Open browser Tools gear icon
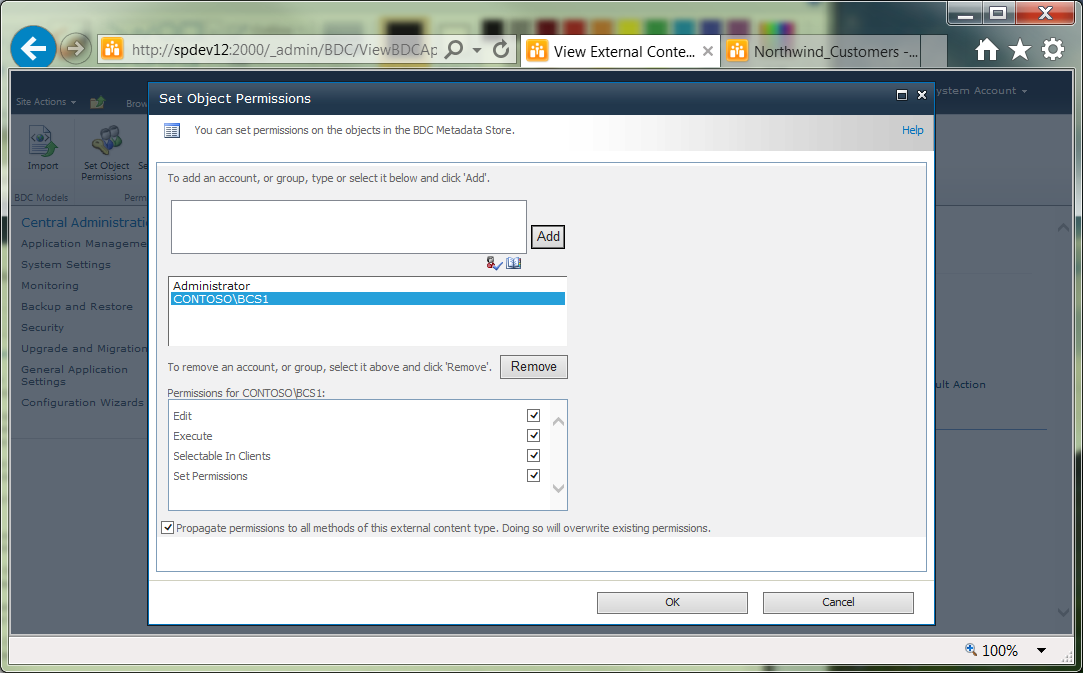 point(1053,50)
